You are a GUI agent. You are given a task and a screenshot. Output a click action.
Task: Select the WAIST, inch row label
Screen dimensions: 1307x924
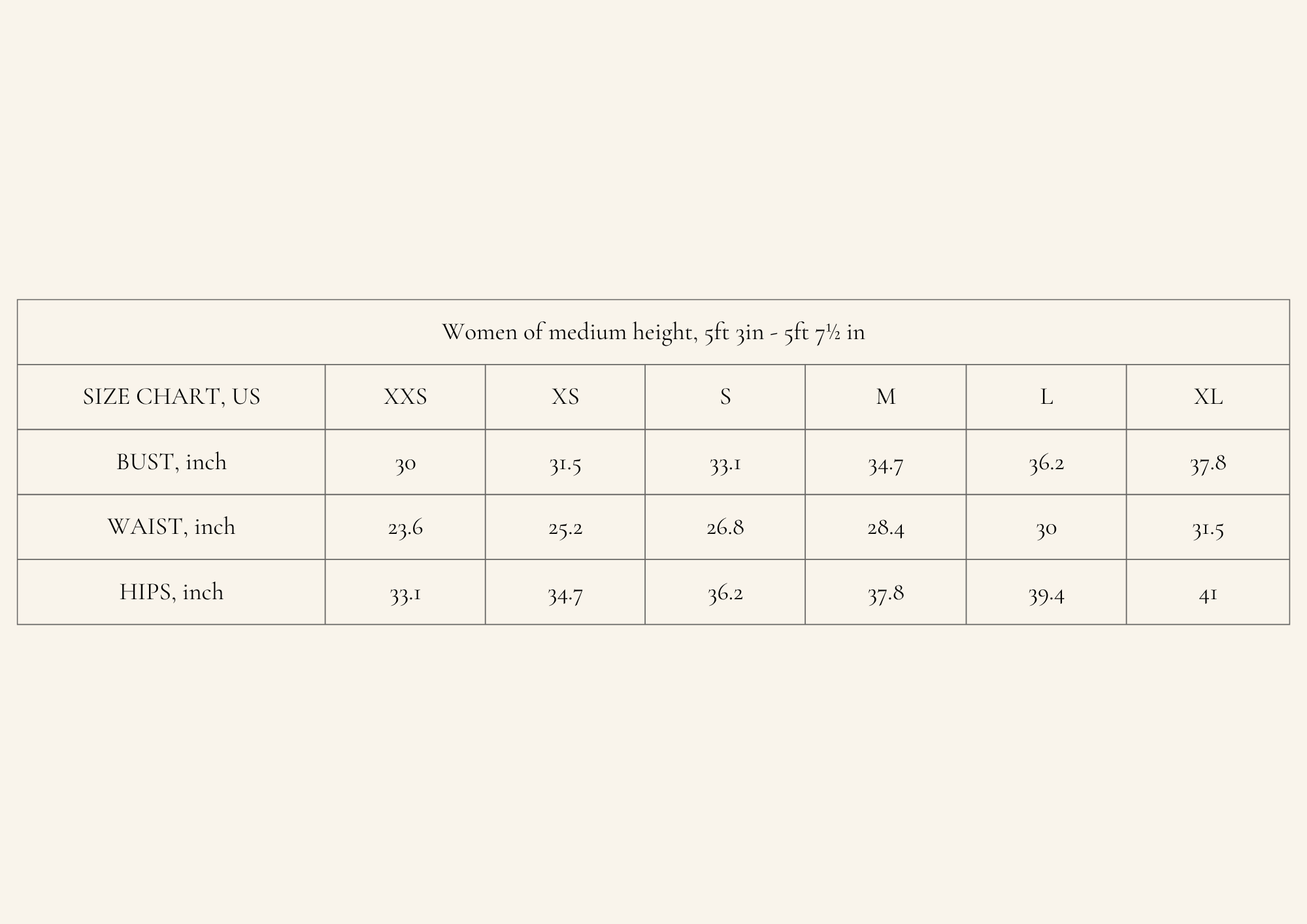(x=171, y=527)
